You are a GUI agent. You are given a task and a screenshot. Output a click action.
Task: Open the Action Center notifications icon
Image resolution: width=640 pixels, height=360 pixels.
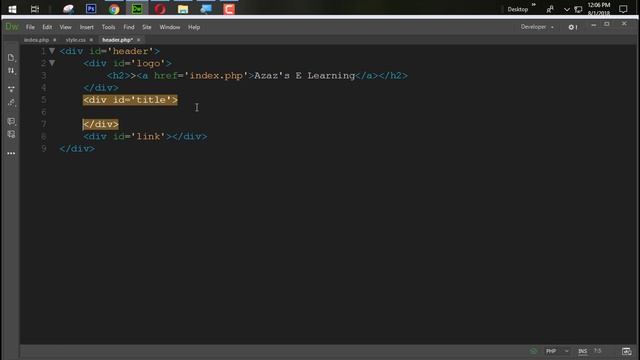click(x=623, y=9)
